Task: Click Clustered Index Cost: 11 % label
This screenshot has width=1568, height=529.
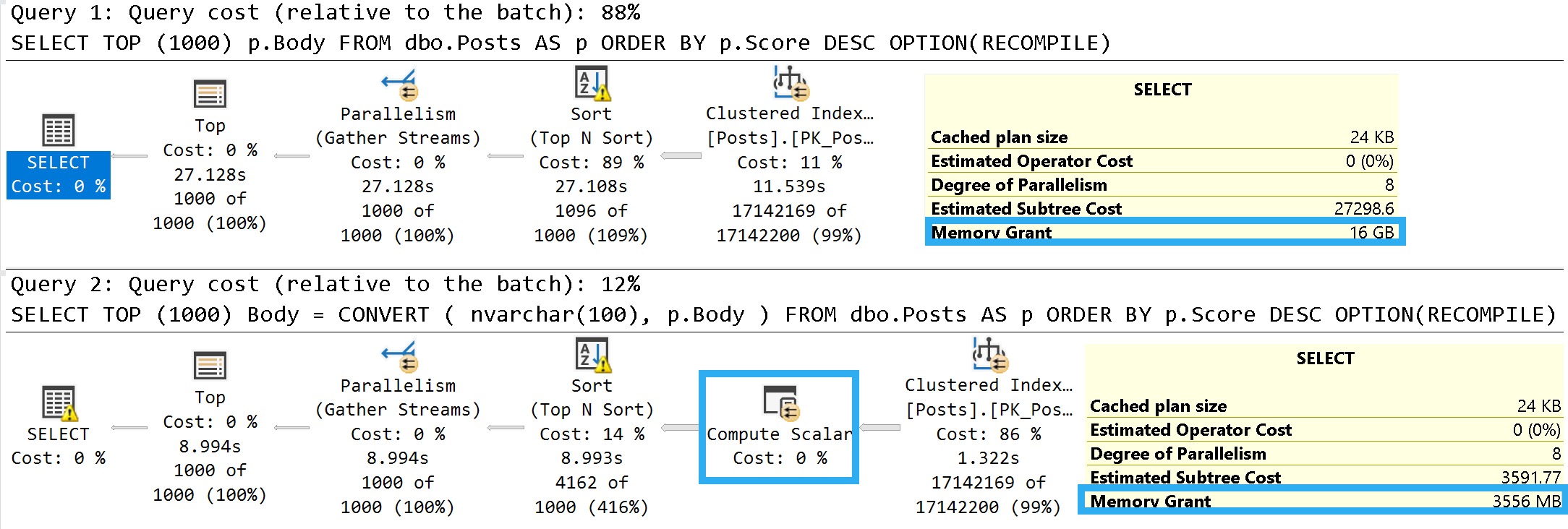Action: (790, 163)
